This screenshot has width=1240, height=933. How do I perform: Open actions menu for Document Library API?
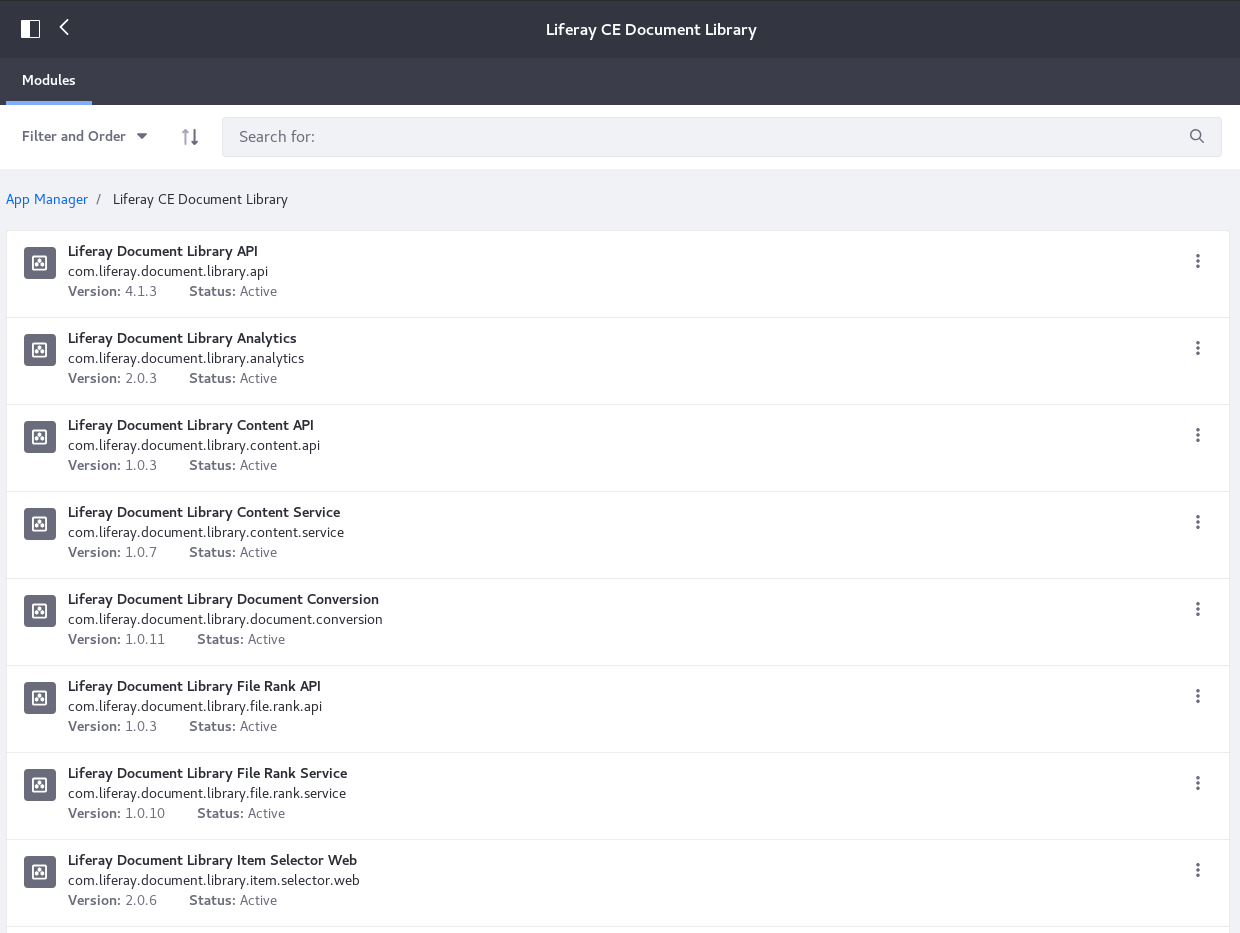tap(1197, 262)
